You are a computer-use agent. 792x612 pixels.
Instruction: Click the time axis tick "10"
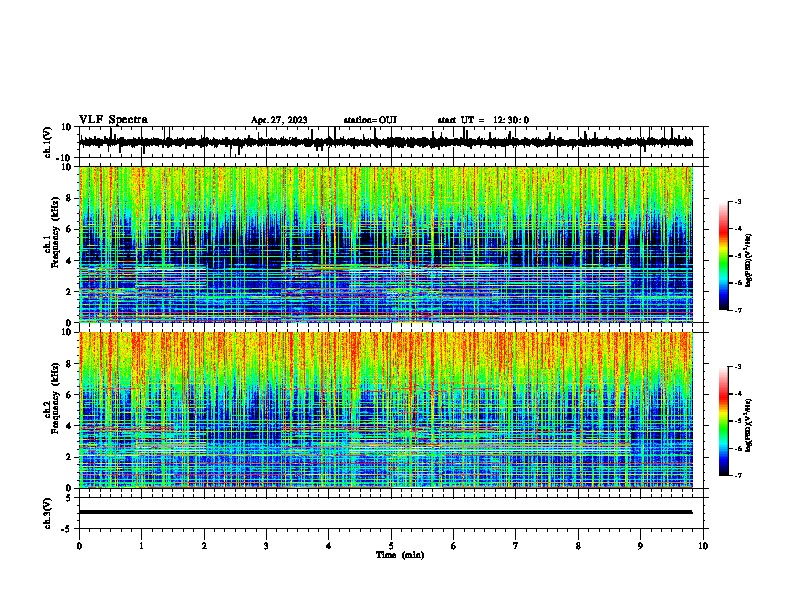(x=703, y=546)
